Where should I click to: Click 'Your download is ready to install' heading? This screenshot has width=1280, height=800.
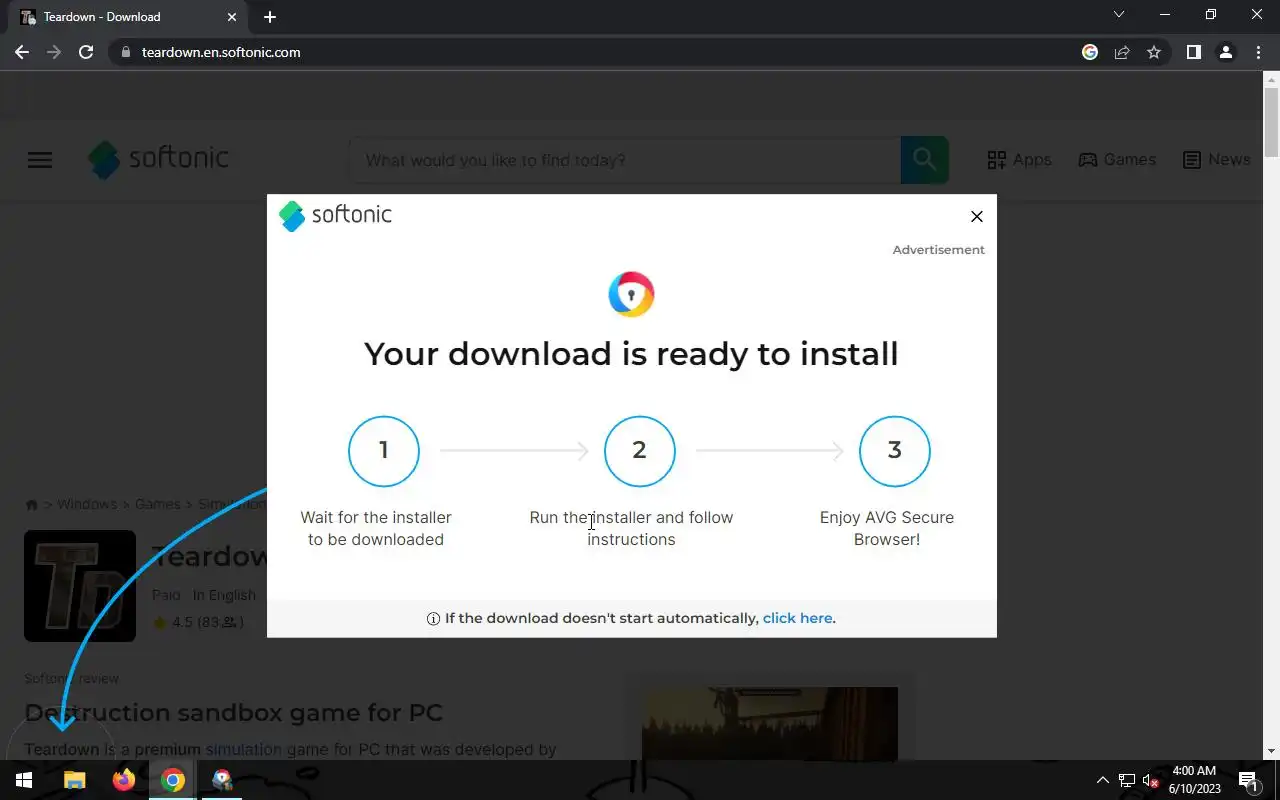(x=631, y=353)
